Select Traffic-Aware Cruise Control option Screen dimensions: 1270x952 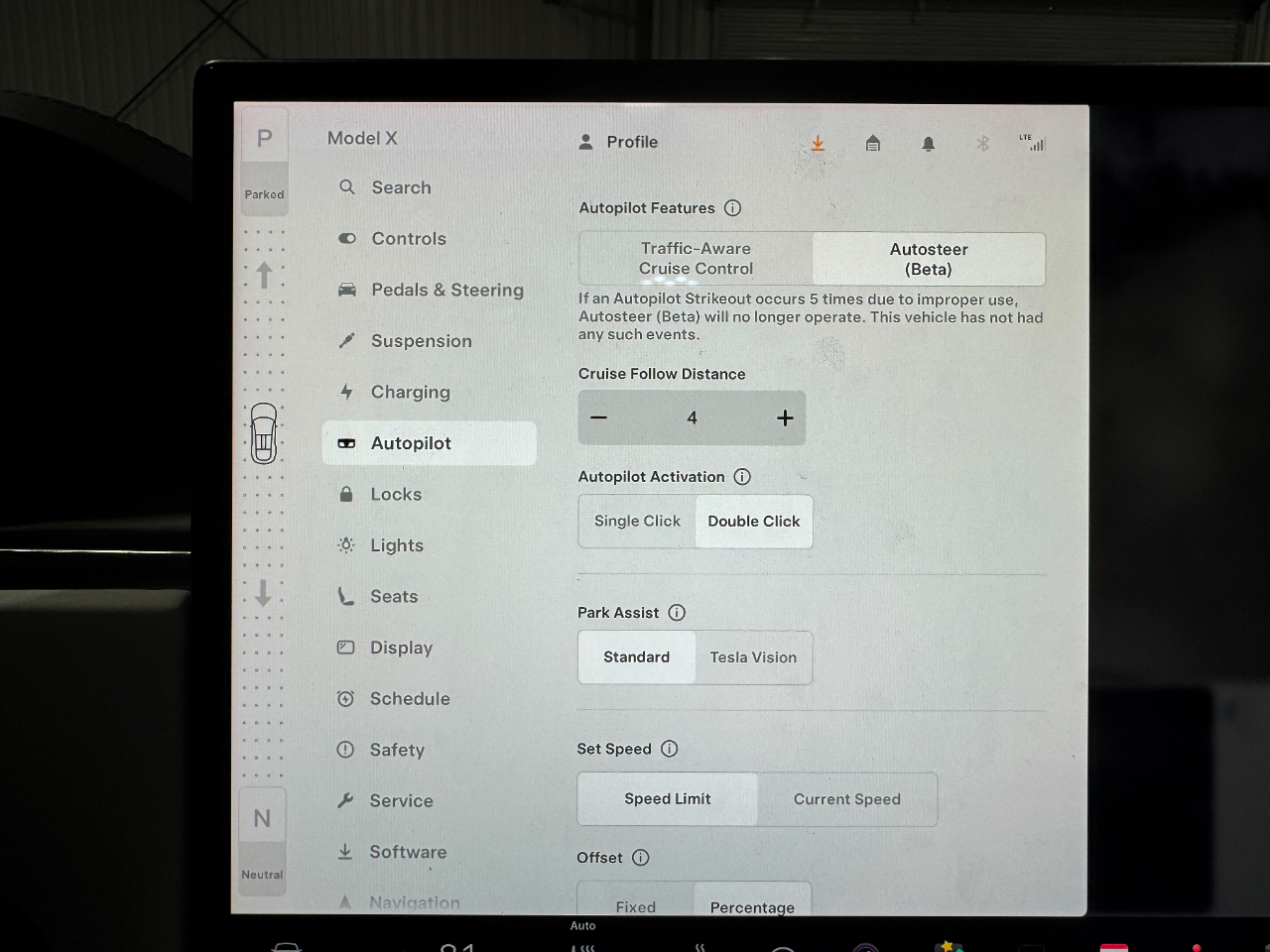coord(696,259)
